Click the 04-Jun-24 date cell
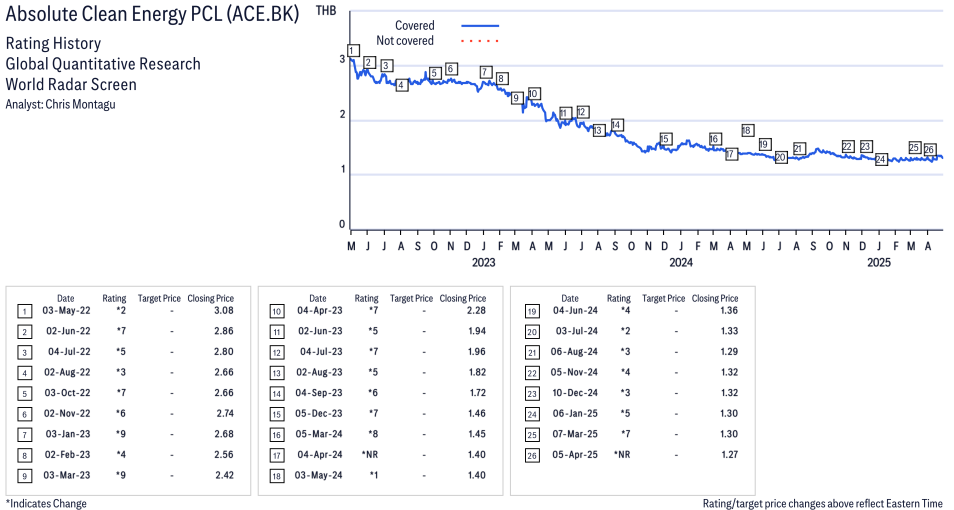Screen dimensions: 954x510 coord(576,310)
